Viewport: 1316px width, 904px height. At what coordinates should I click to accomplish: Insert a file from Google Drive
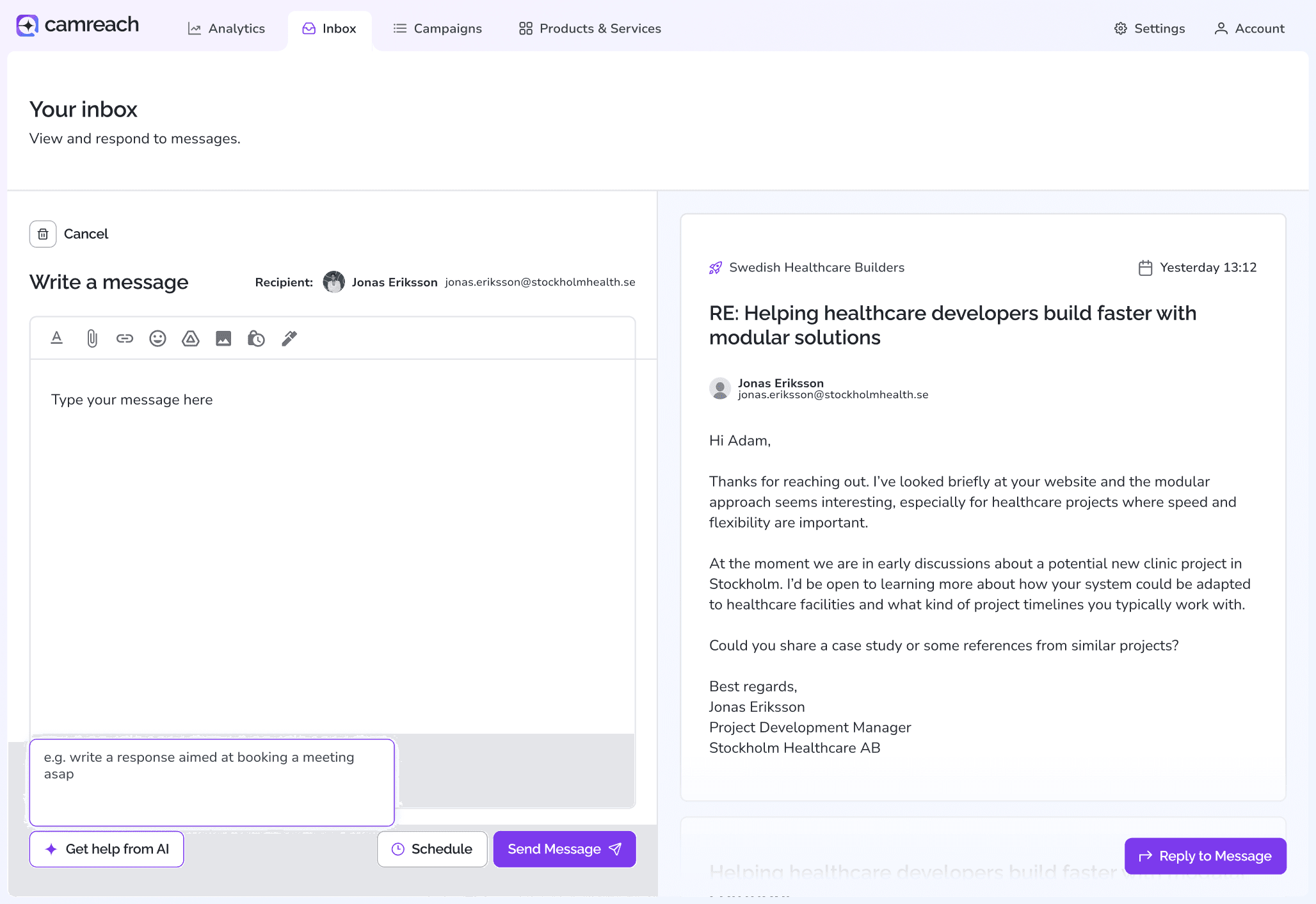191,338
